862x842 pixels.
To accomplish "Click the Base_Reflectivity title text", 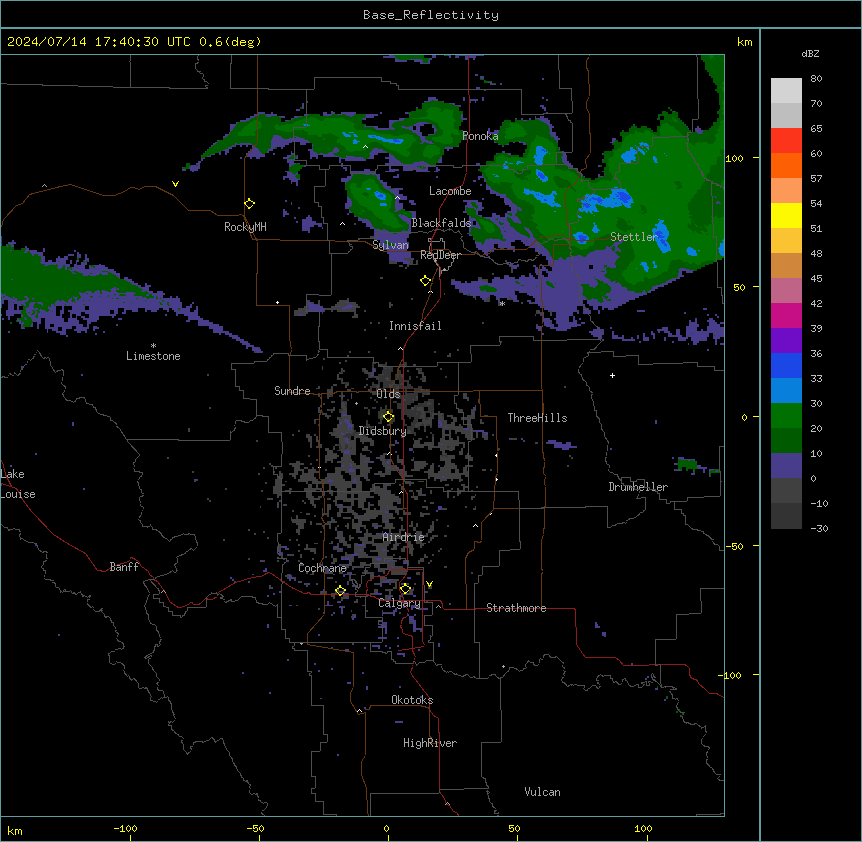I will pyautogui.click(x=431, y=15).
